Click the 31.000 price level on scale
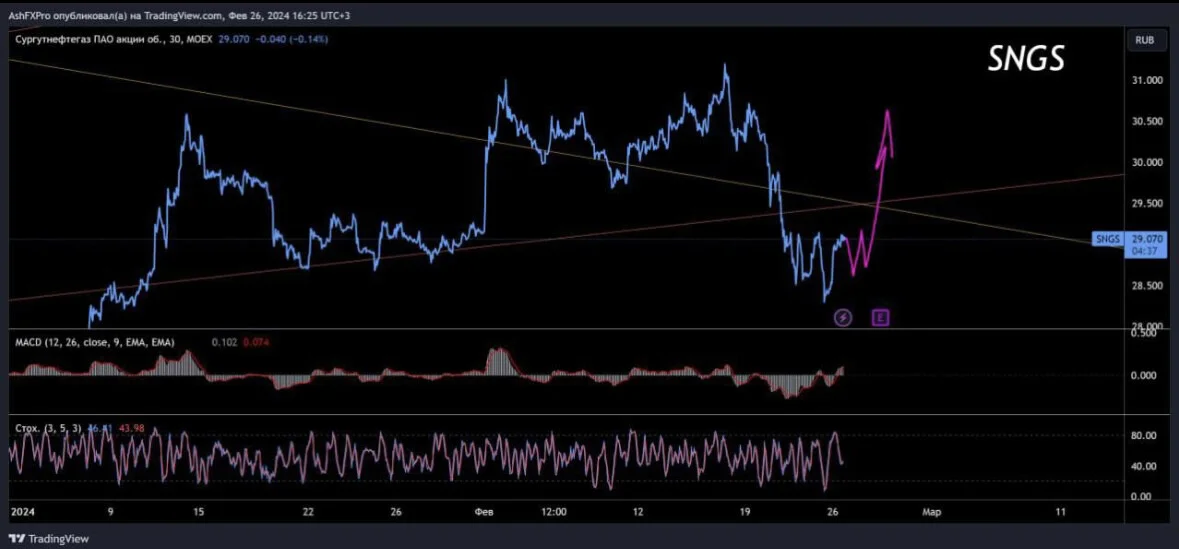This screenshot has height=549, width=1179. [x=1145, y=80]
